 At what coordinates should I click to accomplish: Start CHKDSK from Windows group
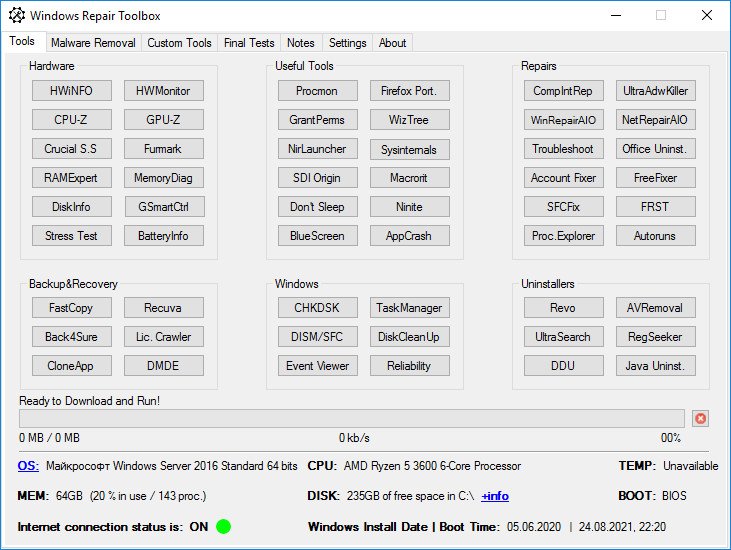317,308
